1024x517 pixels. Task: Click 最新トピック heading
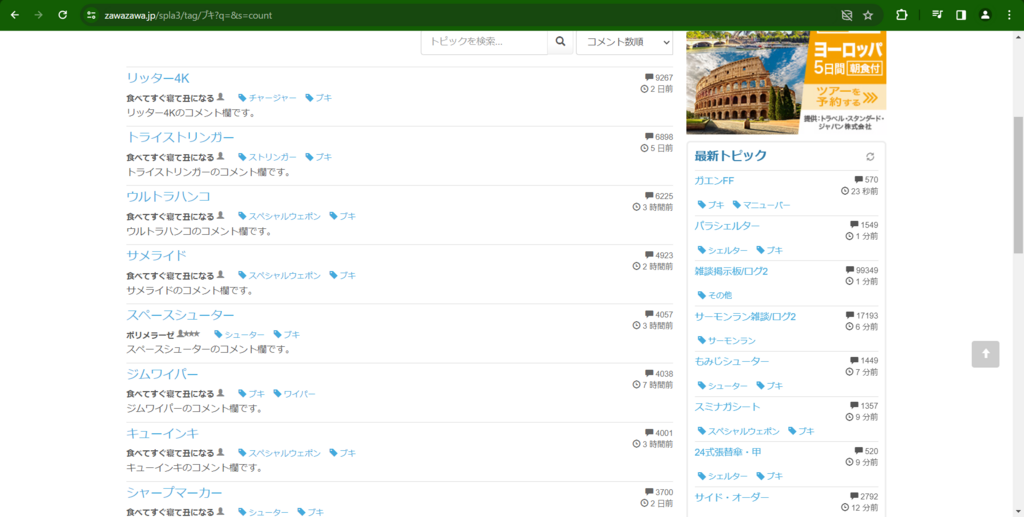tap(730, 156)
